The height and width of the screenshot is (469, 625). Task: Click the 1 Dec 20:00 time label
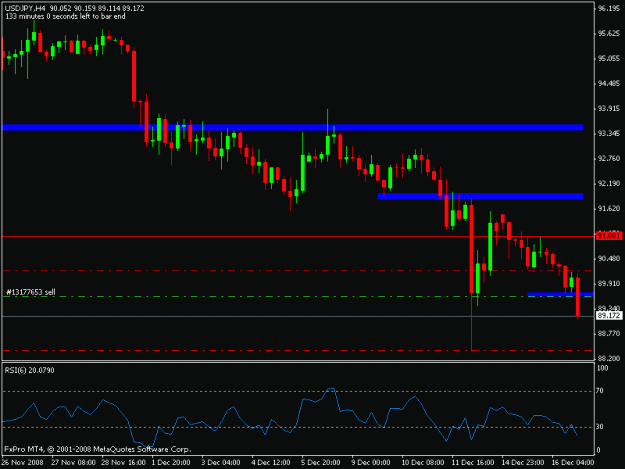[171, 462]
